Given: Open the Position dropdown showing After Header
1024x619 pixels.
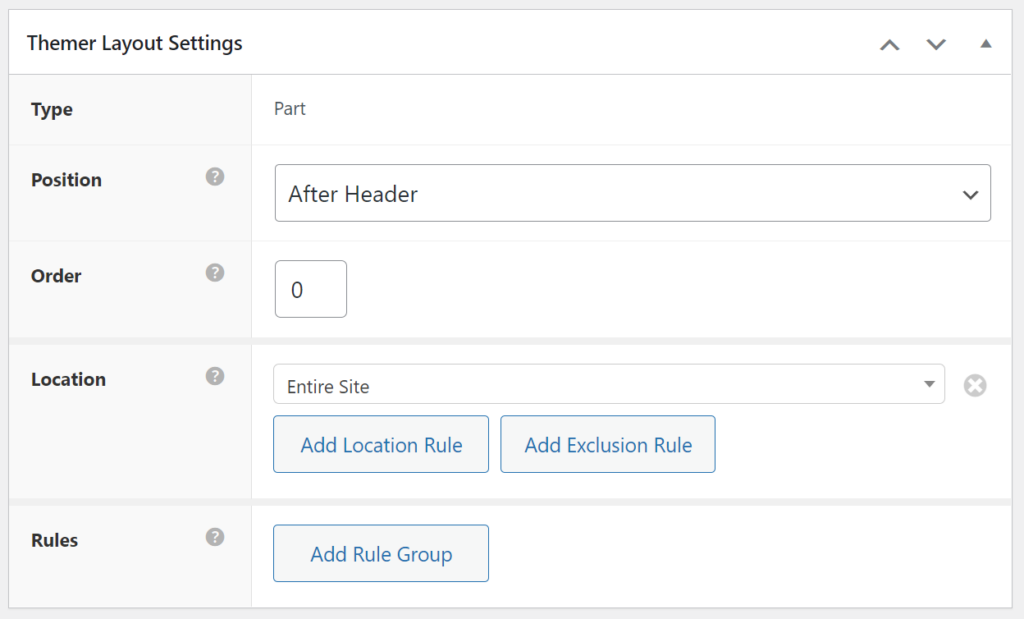Looking at the screenshot, I should click(632, 193).
